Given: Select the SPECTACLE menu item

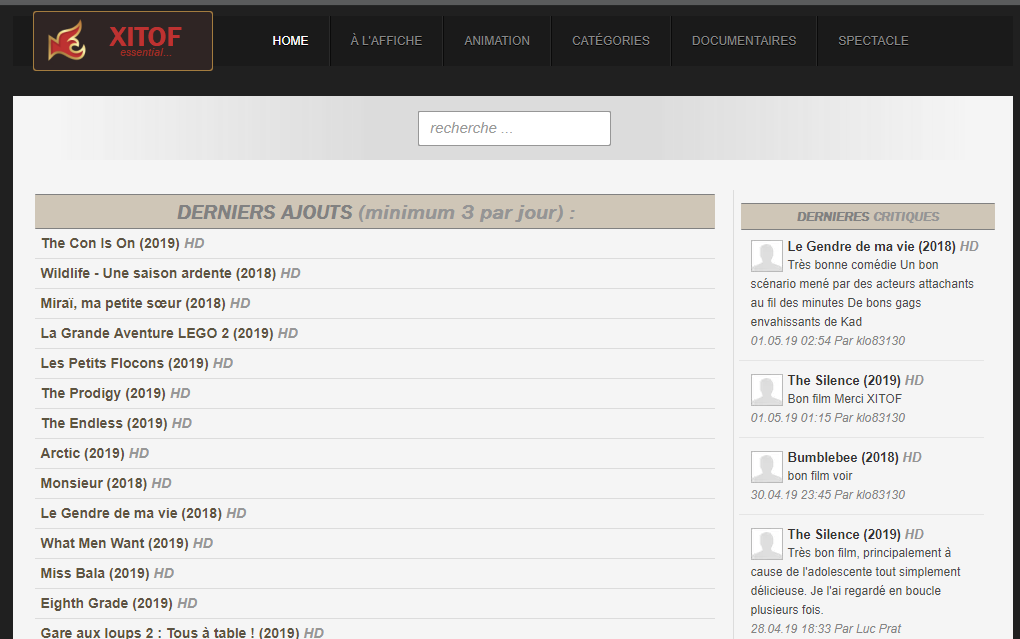Looking at the screenshot, I should 873,40.
